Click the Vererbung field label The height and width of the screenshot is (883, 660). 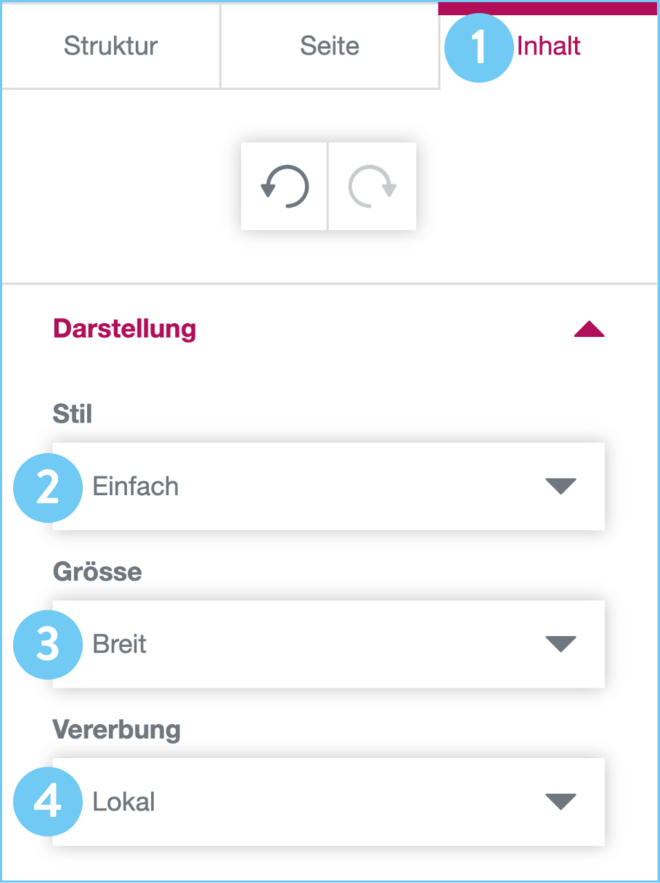pyautogui.click(x=116, y=729)
